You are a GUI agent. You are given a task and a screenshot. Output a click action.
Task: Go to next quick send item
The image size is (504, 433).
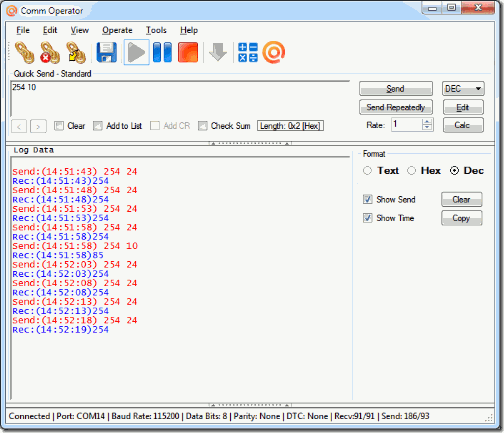[x=38, y=126]
